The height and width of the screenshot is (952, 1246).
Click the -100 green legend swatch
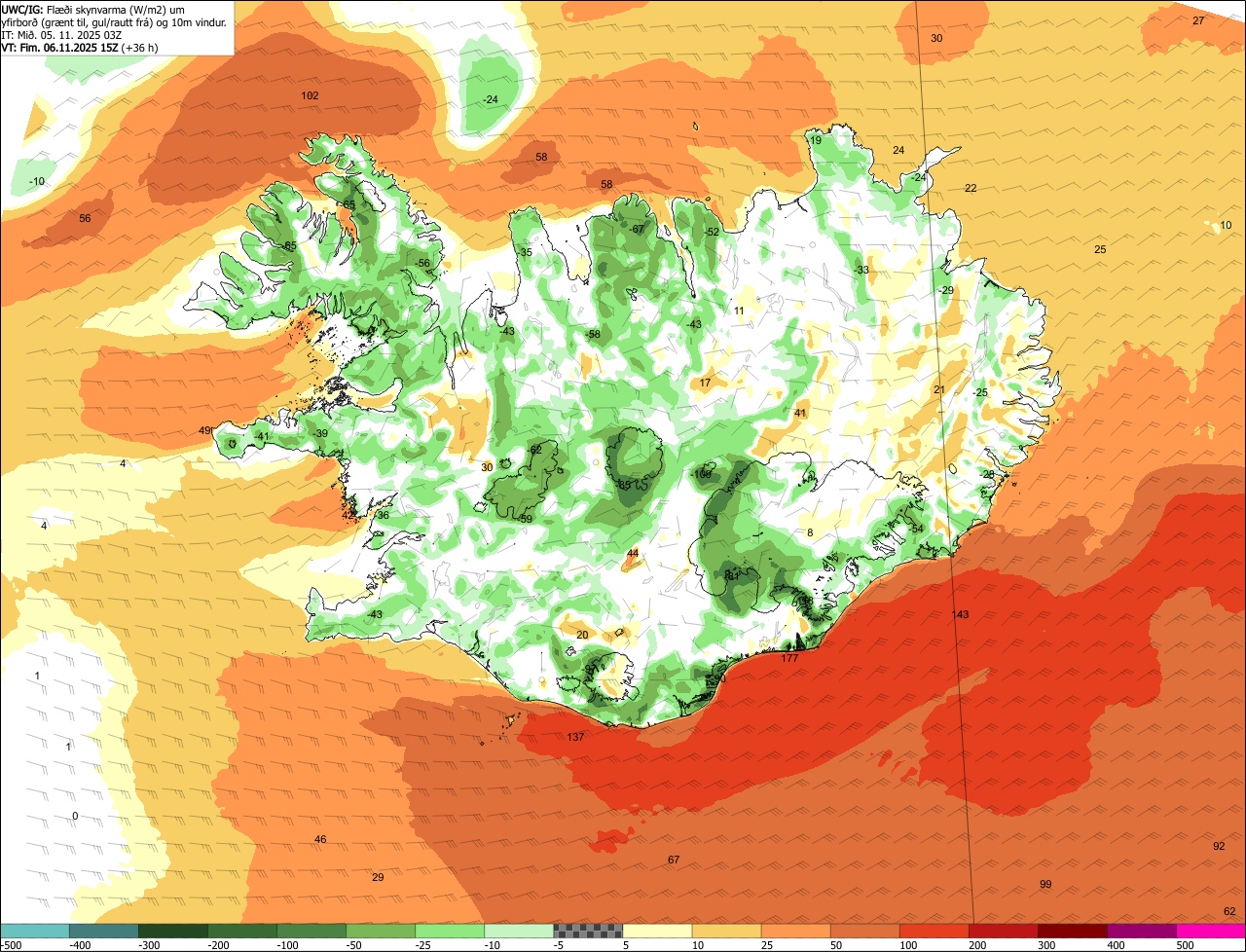click(x=311, y=931)
